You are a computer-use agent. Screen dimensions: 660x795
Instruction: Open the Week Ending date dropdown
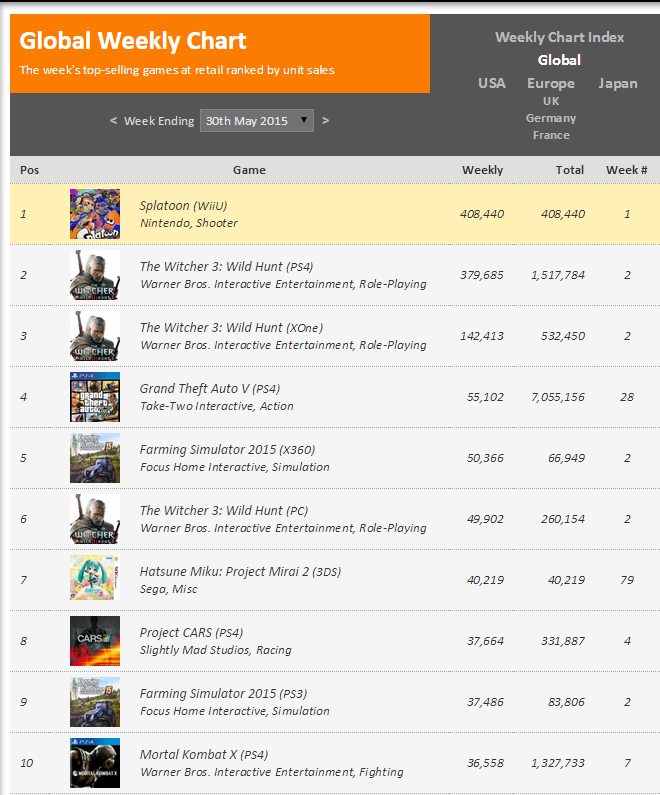coord(256,121)
